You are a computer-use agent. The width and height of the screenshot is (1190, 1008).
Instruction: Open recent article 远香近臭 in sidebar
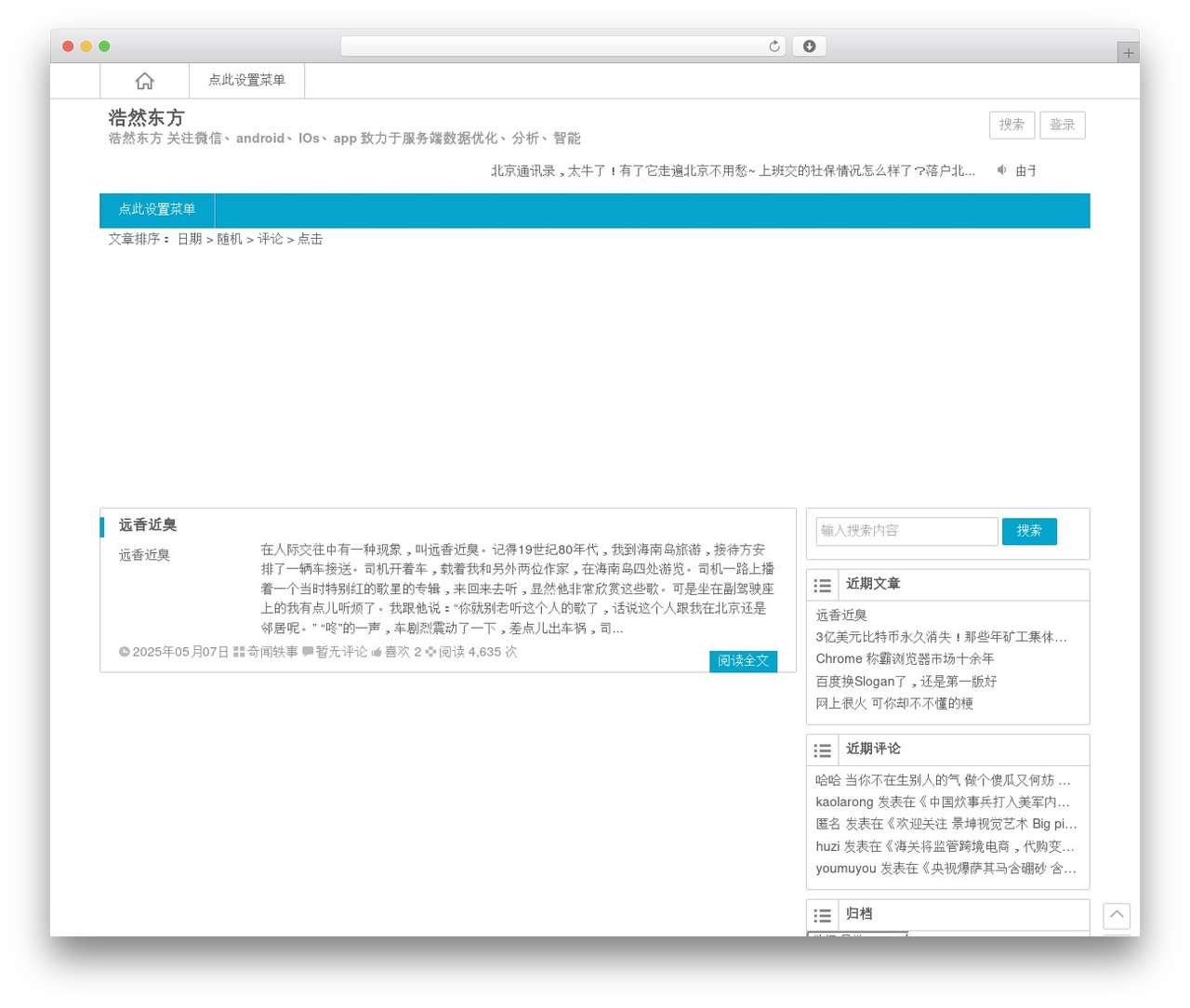841,616
